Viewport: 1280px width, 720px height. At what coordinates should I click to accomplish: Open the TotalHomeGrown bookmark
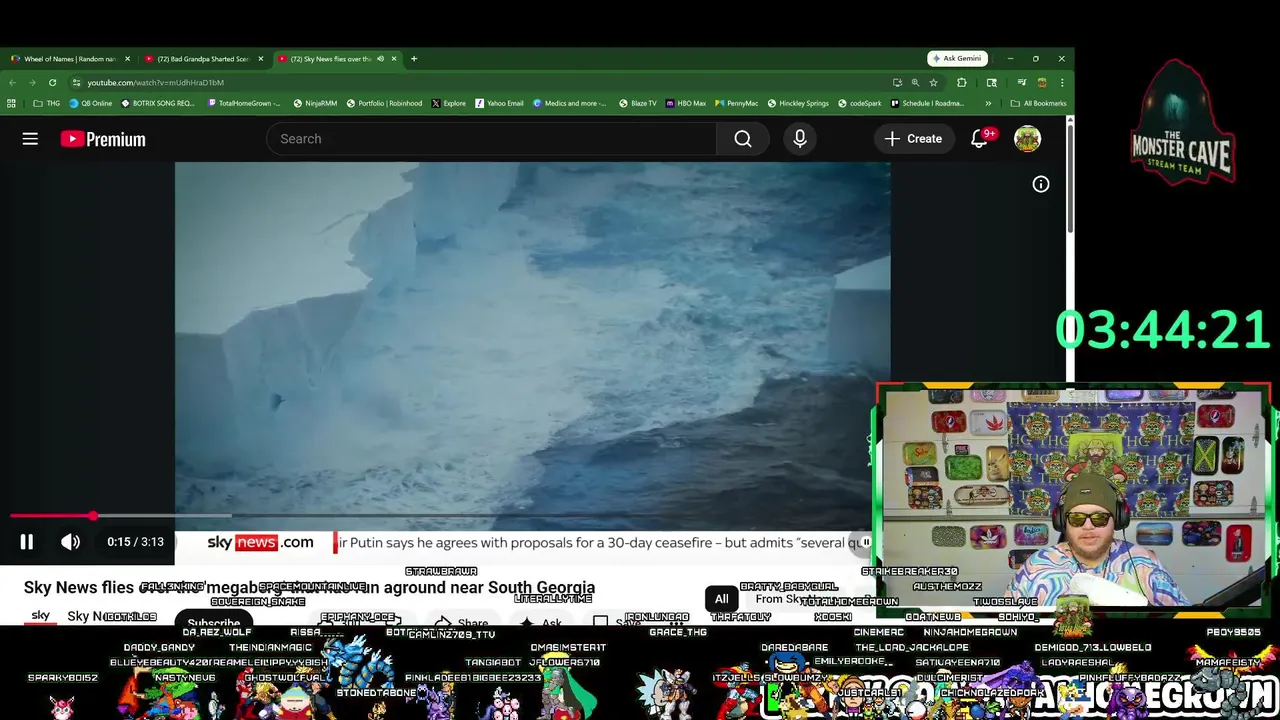pyautogui.click(x=243, y=103)
